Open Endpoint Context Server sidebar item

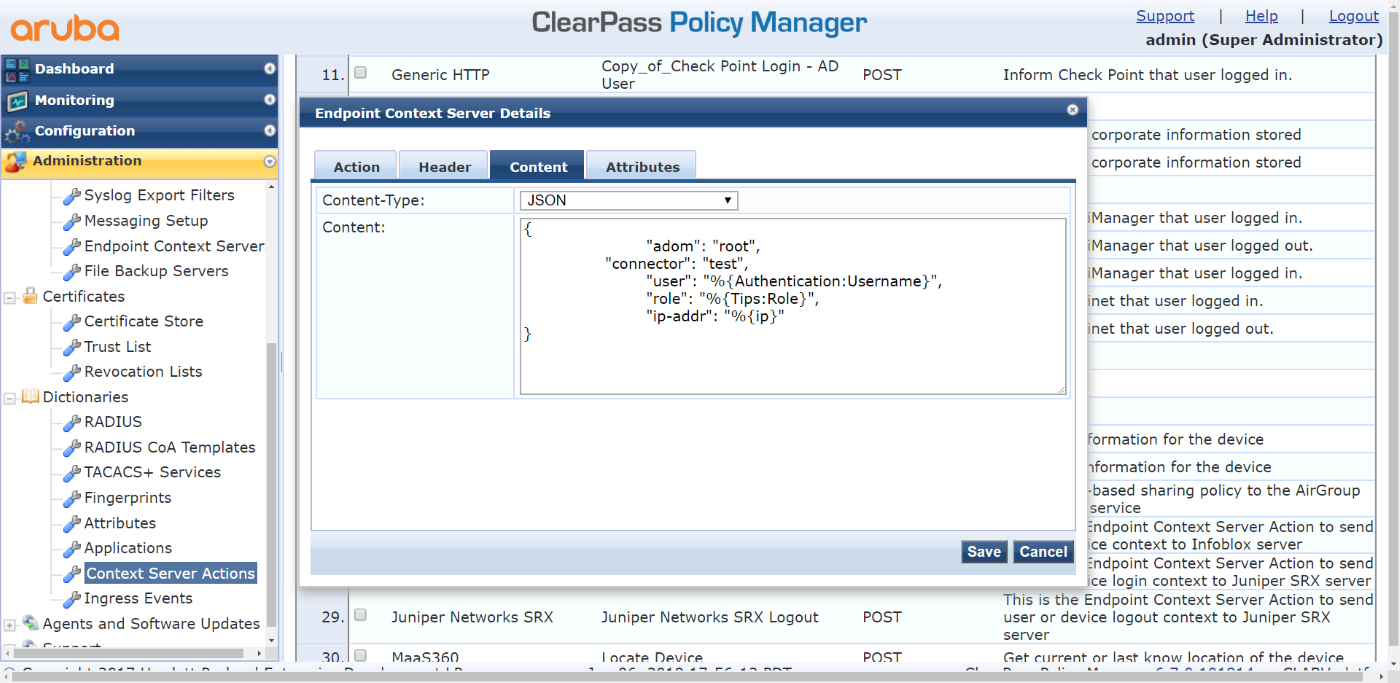(x=174, y=246)
